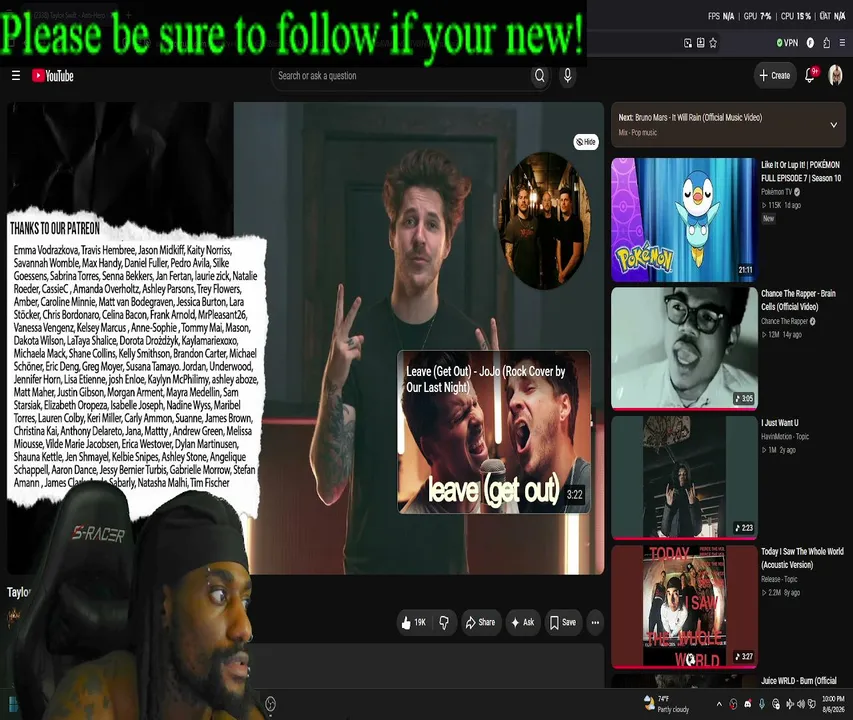Open YouTube notifications bell

[810, 76]
